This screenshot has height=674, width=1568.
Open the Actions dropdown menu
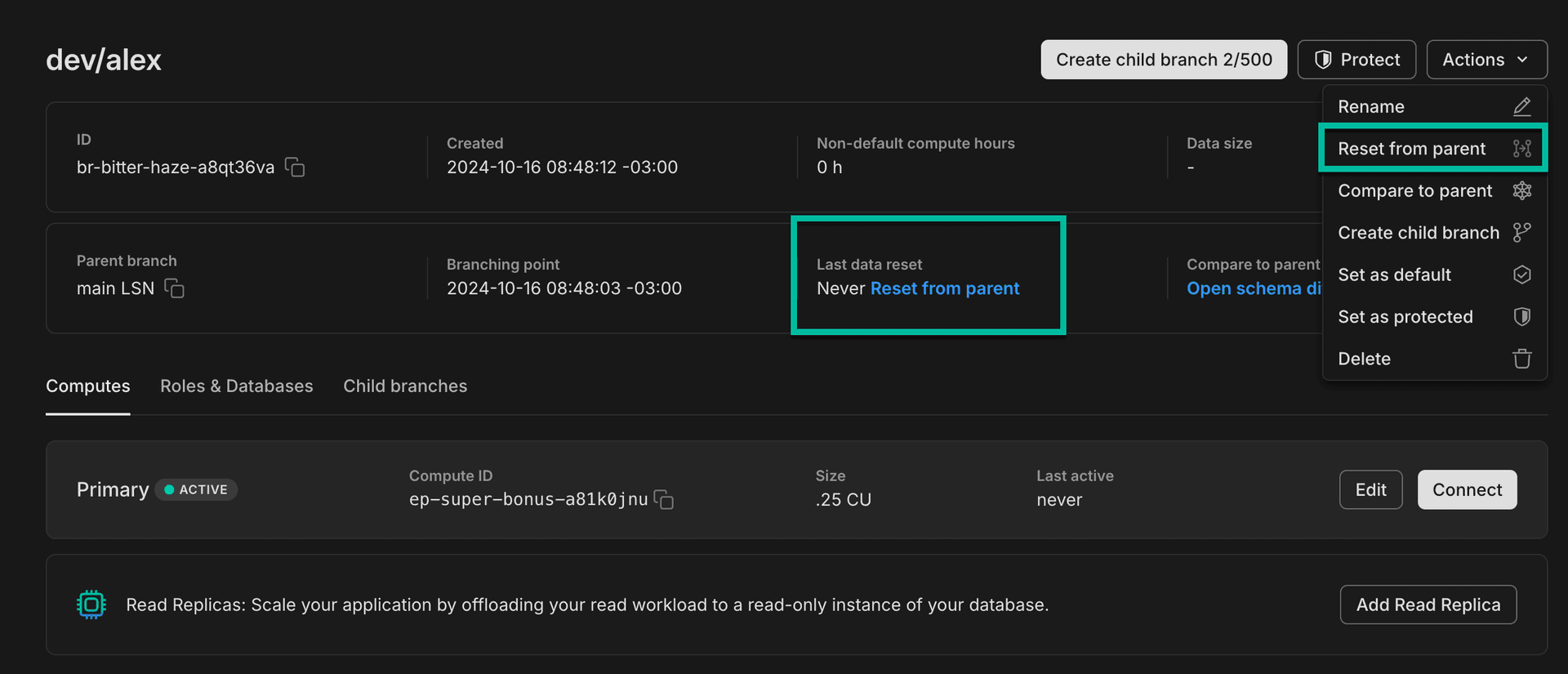point(1486,60)
